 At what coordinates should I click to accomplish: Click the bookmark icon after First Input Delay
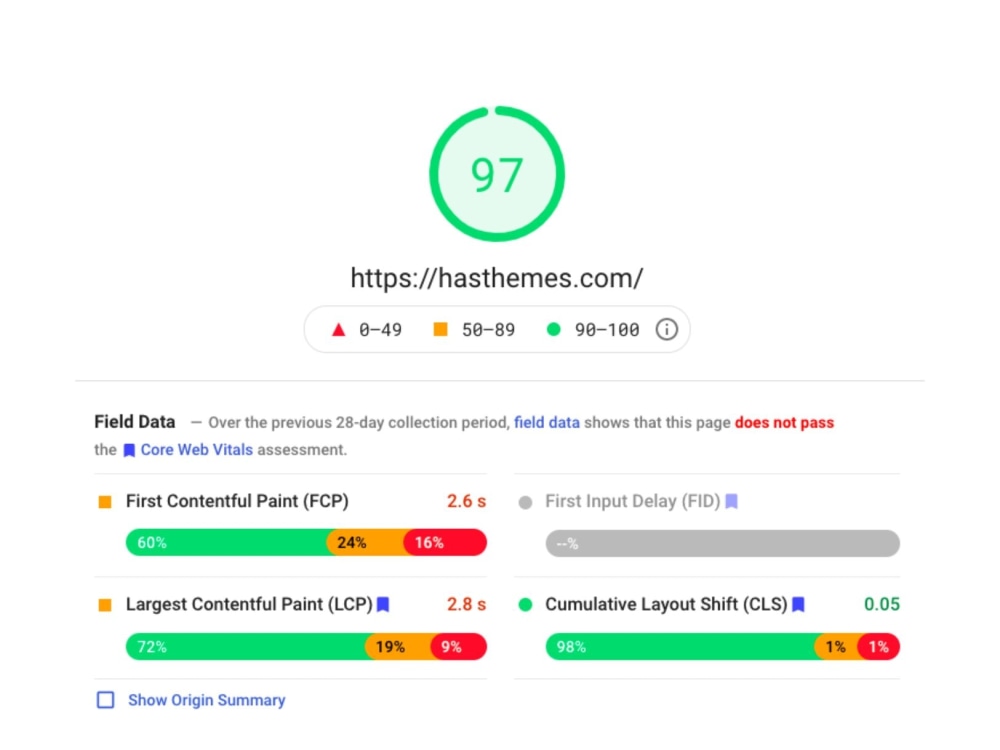[x=732, y=501]
